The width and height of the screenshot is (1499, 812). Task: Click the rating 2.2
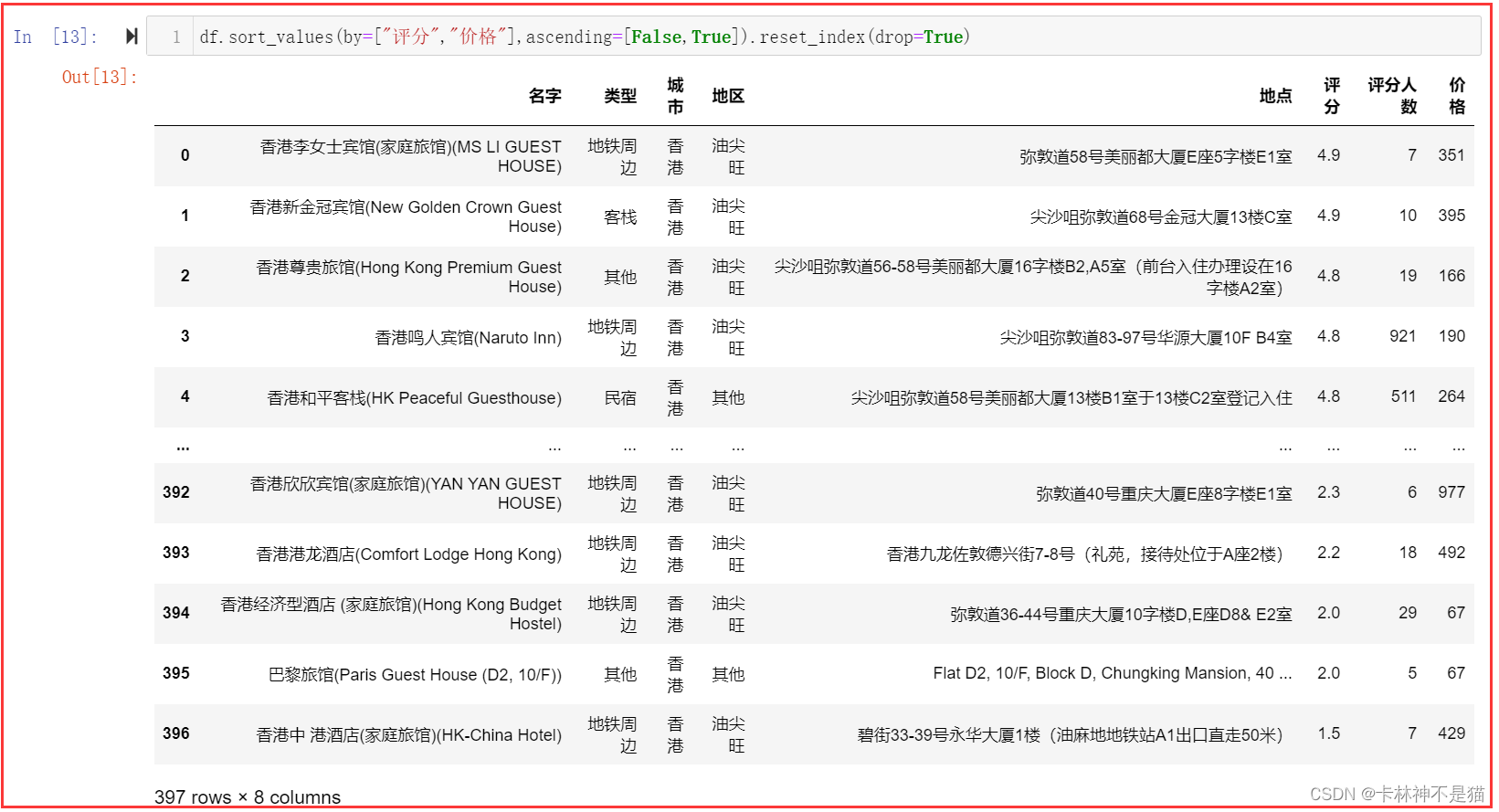[1328, 553]
